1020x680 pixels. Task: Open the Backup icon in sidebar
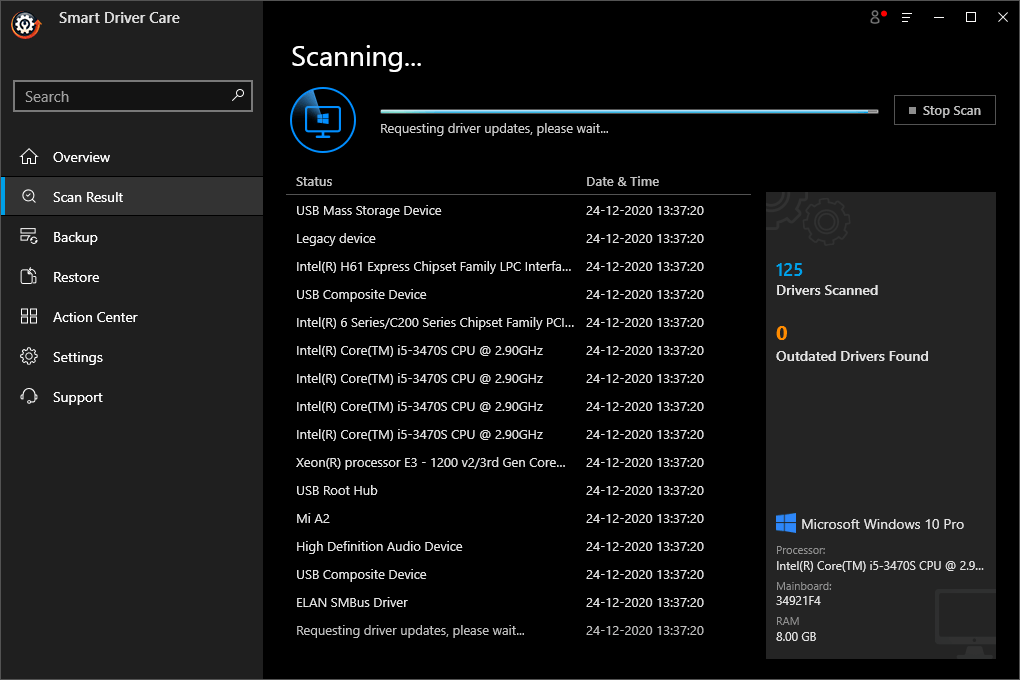pyautogui.click(x=28, y=236)
